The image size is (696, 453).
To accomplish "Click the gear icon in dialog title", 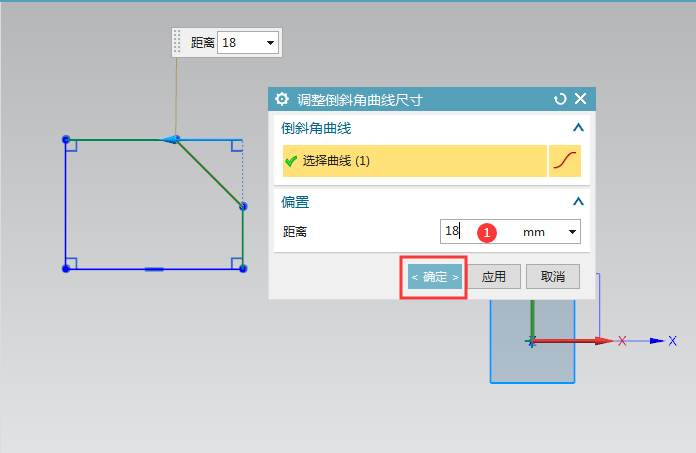I will pos(282,99).
